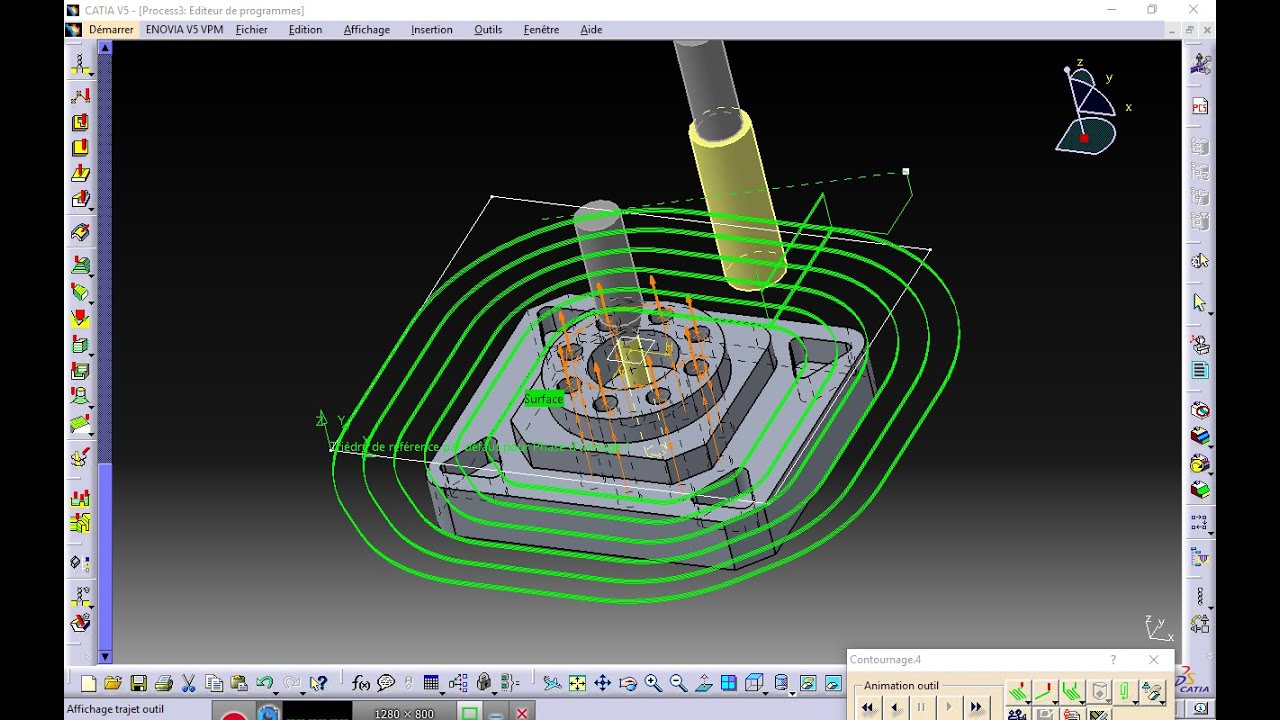Click the shading view mode cylinder icon

pyautogui.click(x=781, y=683)
